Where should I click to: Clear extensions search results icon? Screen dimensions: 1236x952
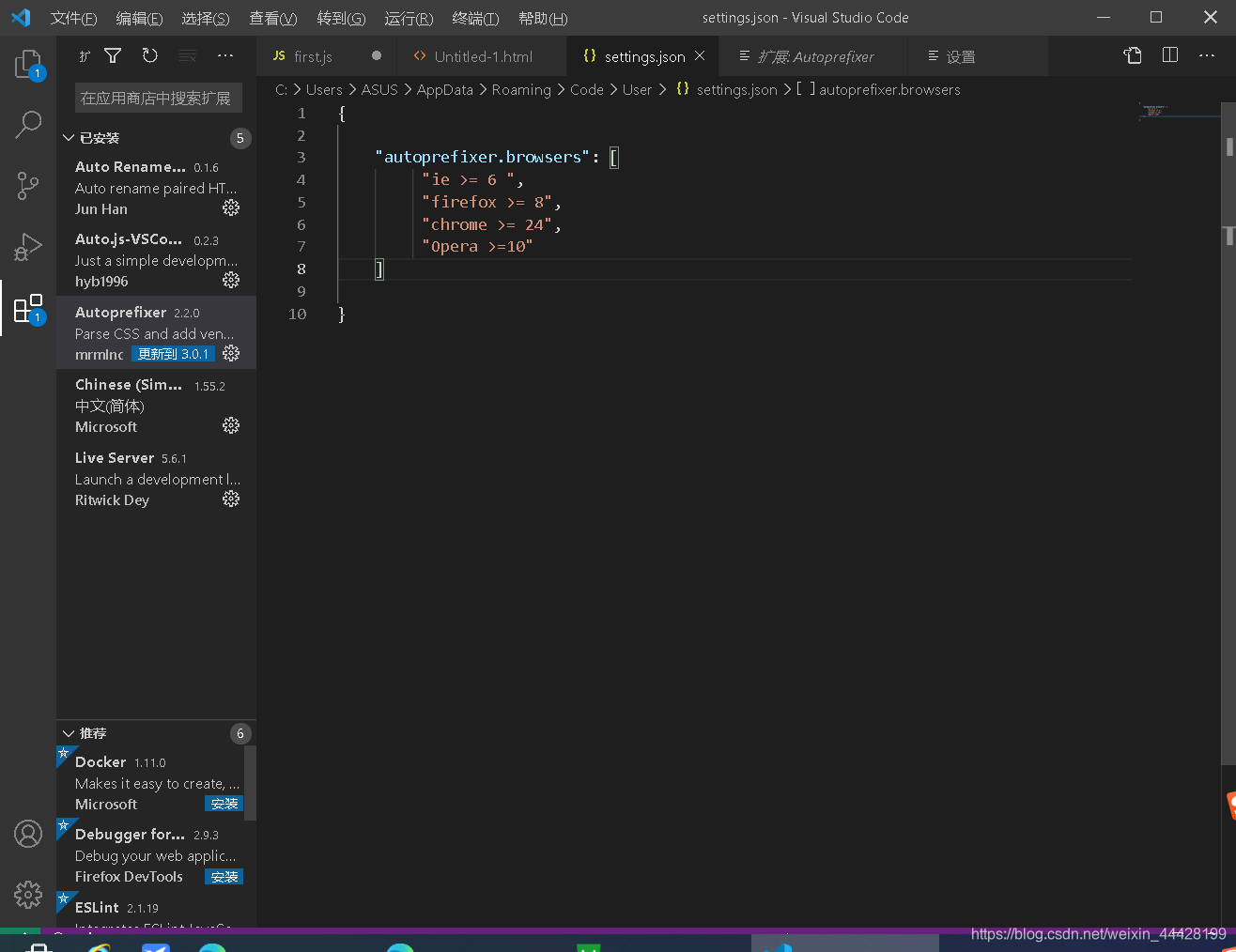point(188,56)
